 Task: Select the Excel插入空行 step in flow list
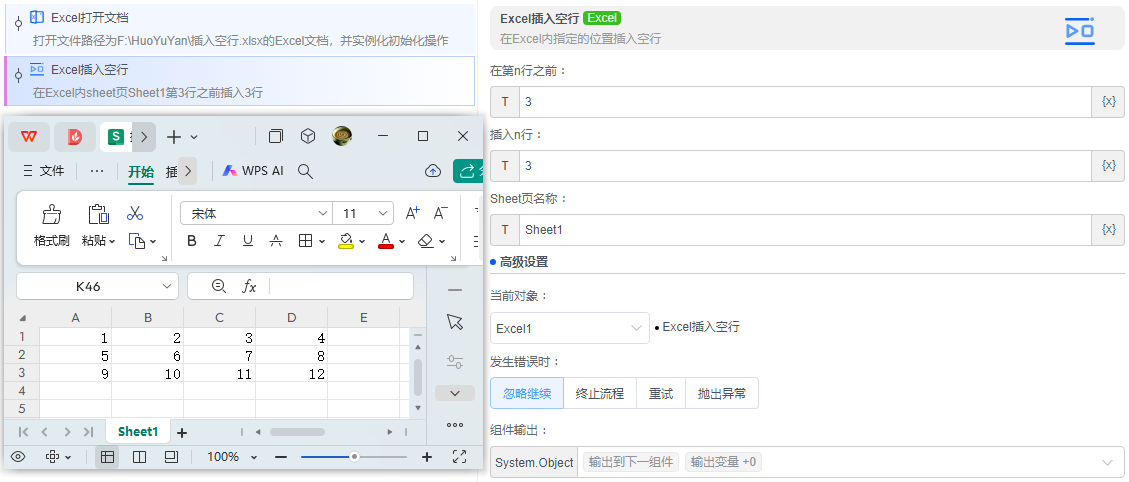239,81
